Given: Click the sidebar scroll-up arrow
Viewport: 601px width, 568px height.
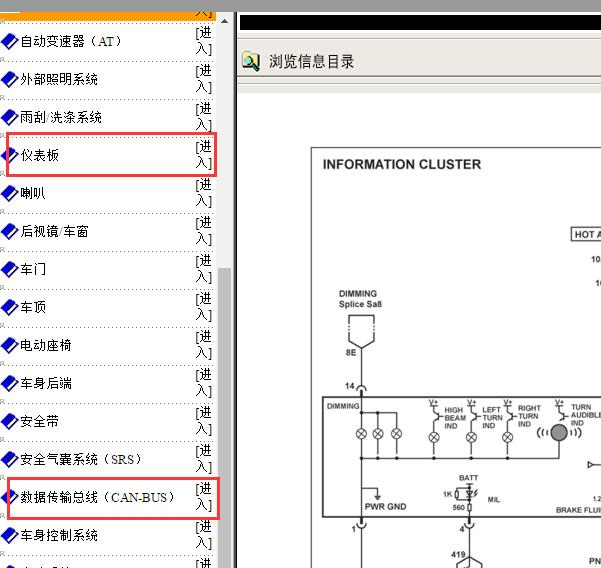Looking at the screenshot, I should 225,21.
